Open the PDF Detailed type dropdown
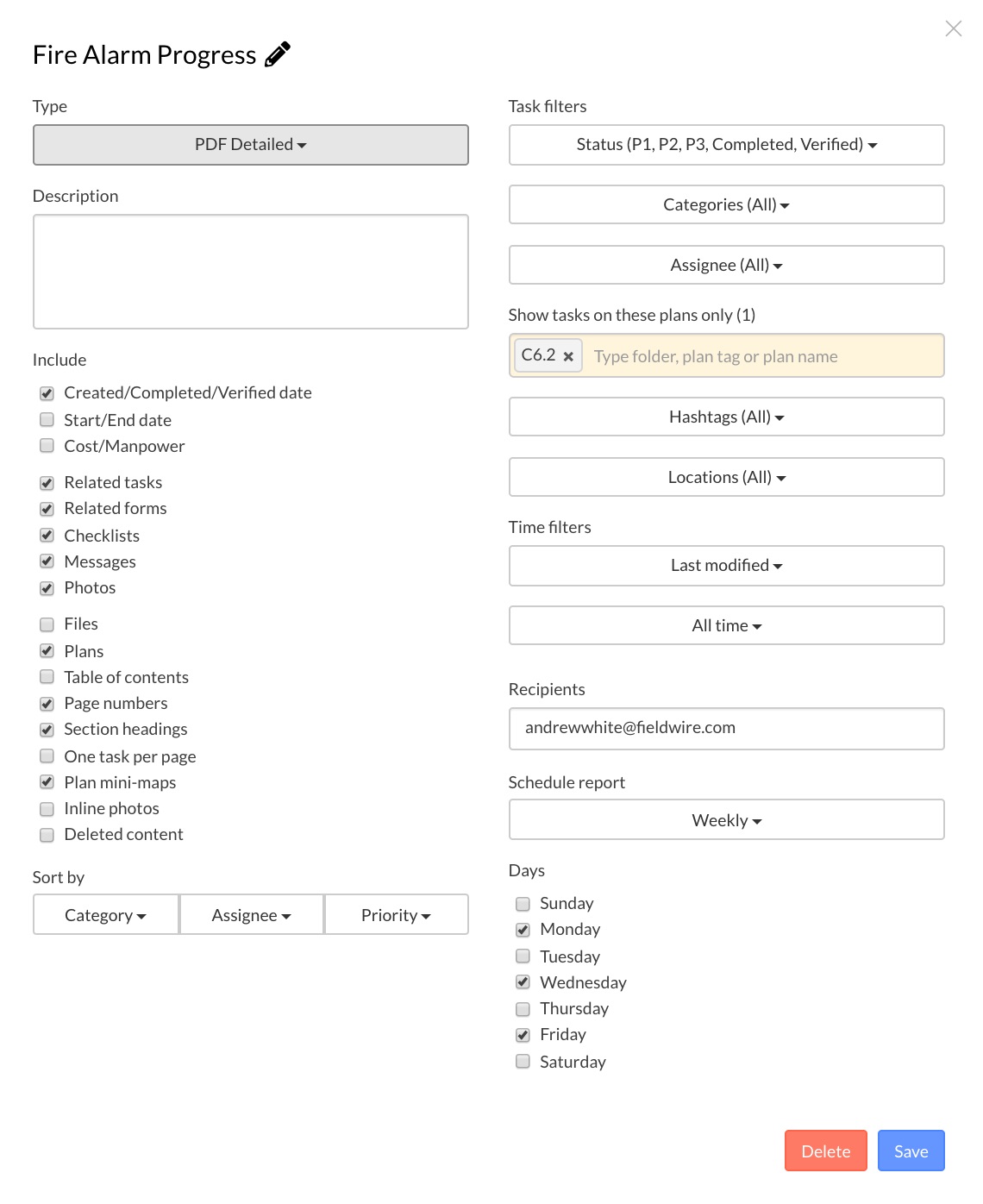The height and width of the screenshot is (1204, 983). click(250, 145)
